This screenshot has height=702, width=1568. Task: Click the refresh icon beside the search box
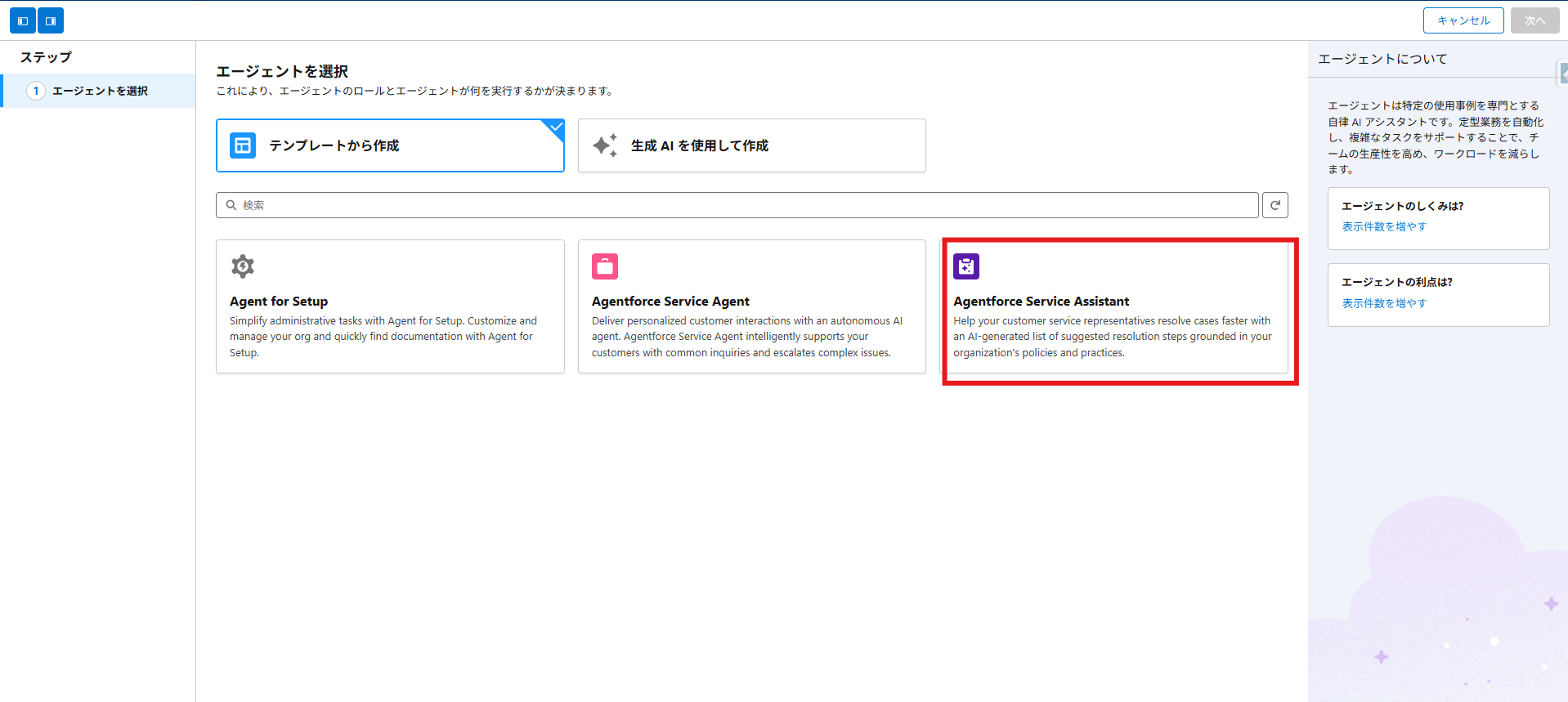coord(1275,205)
